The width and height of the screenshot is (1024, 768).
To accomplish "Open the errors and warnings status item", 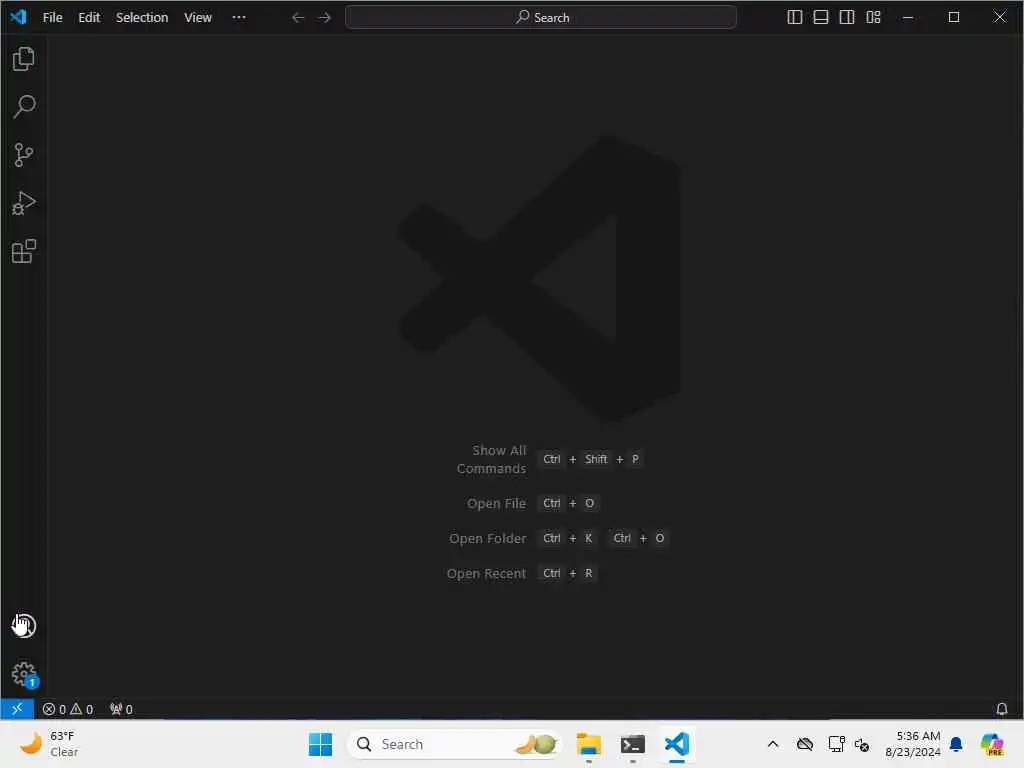I will 68,709.
